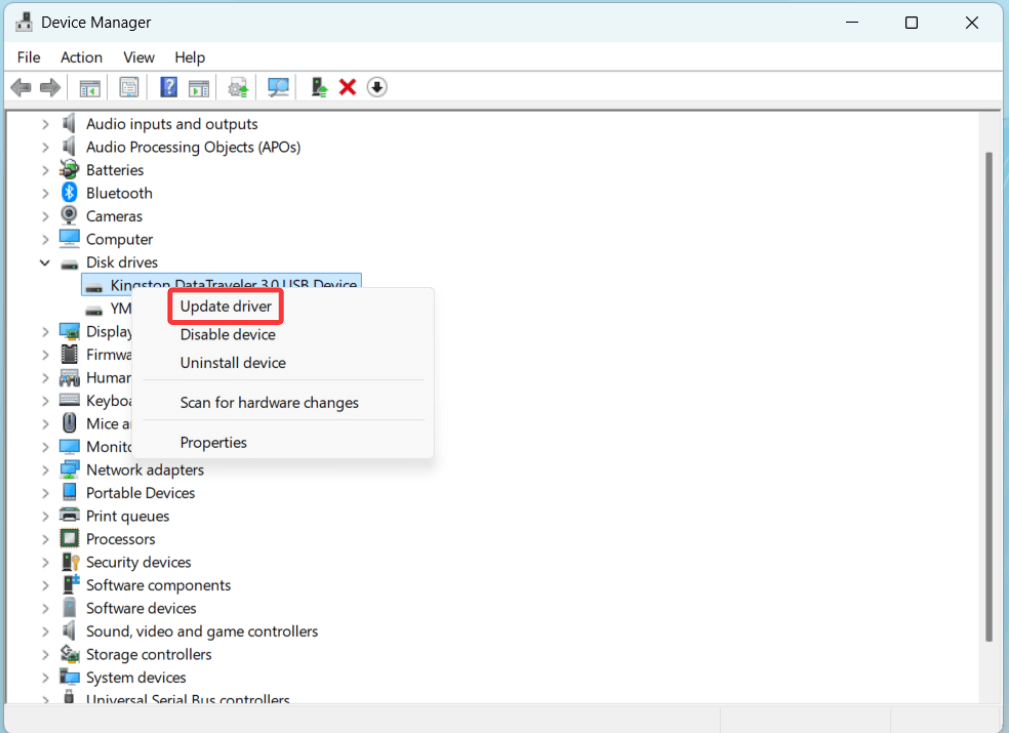Click the Forward navigation arrow icon
This screenshot has height=733, width=1009.
click(48, 87)
